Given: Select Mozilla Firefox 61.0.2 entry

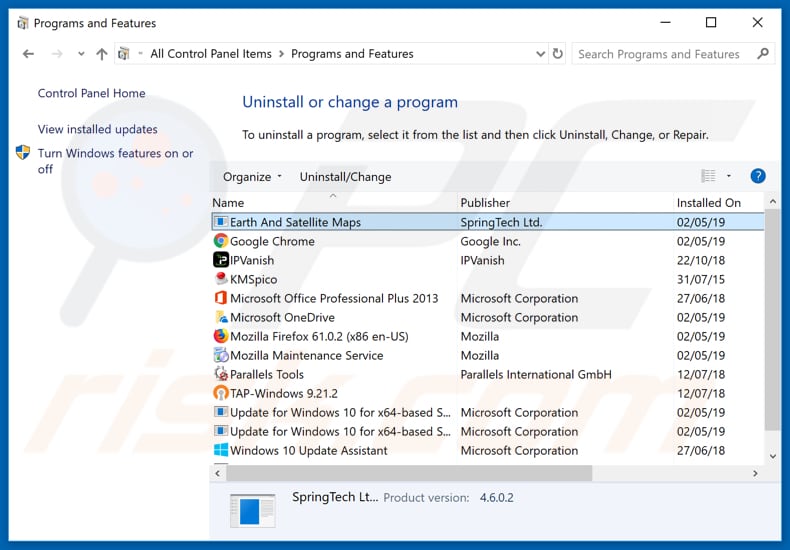Looking at the screenshot, I should pos(319,336).
